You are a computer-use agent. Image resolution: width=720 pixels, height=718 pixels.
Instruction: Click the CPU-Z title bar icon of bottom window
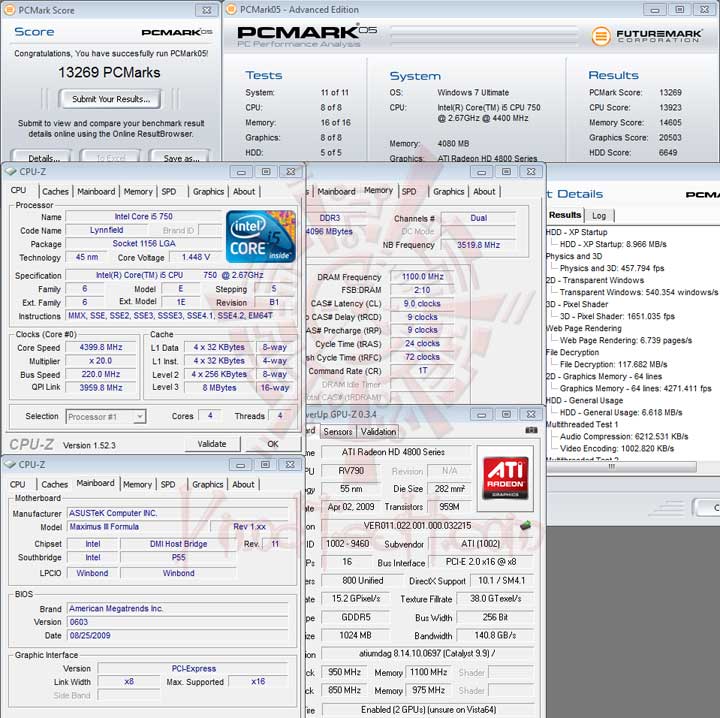coord(10,465)
